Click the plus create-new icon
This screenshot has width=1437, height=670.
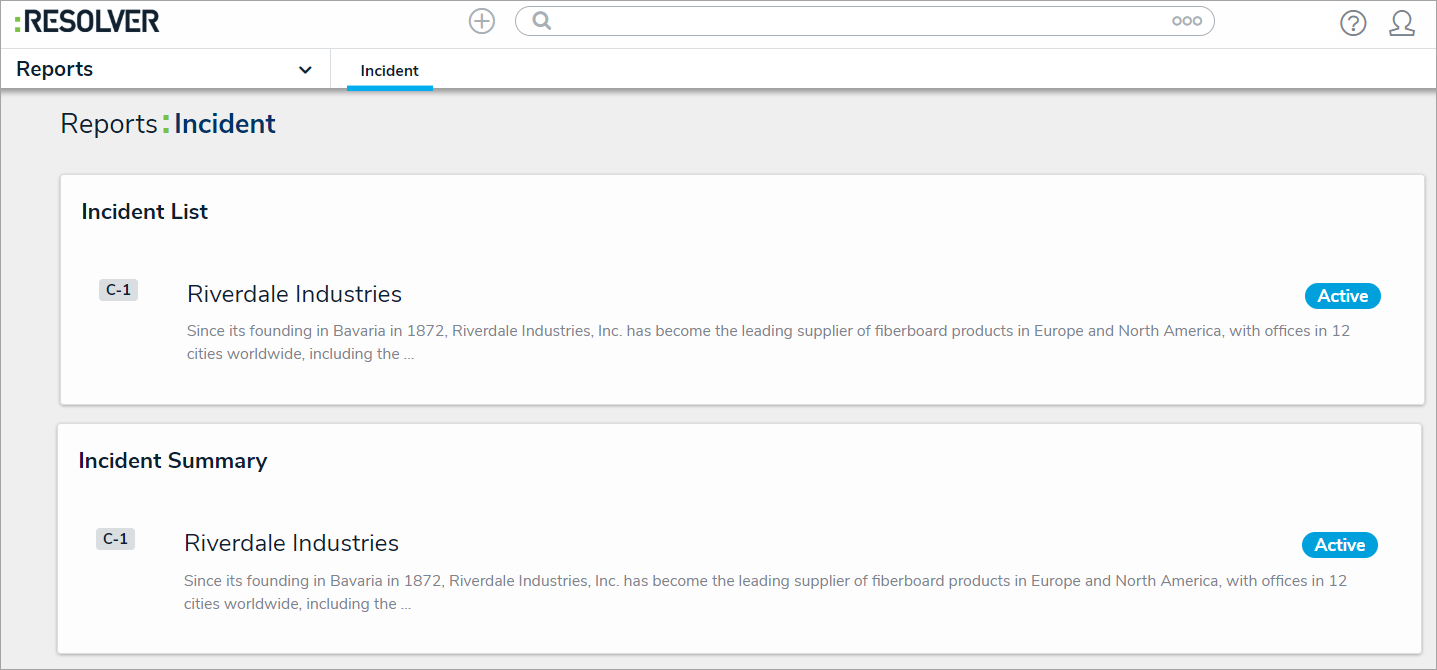(482, 21)
